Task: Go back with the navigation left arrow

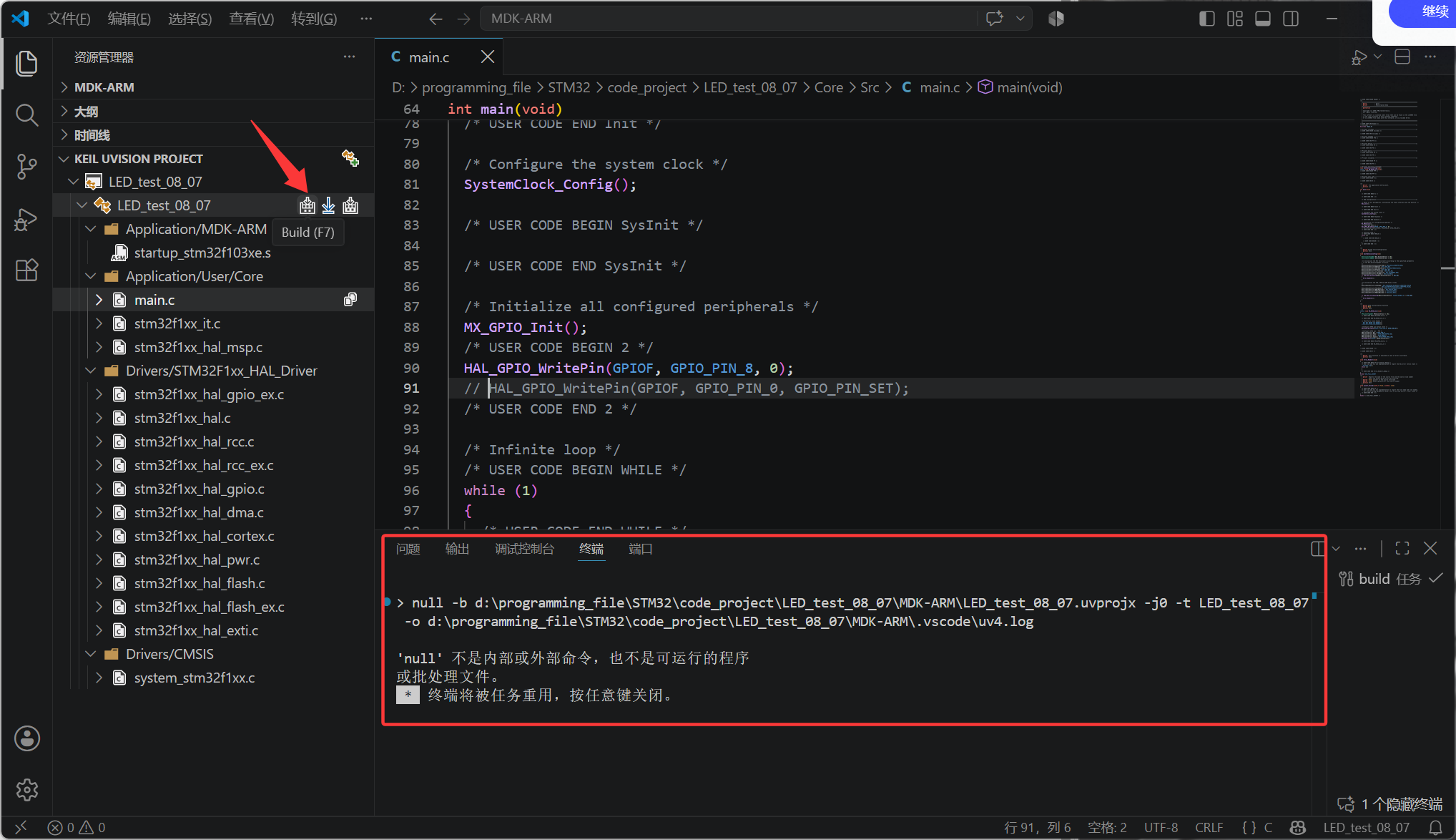Action: [436, 19]
